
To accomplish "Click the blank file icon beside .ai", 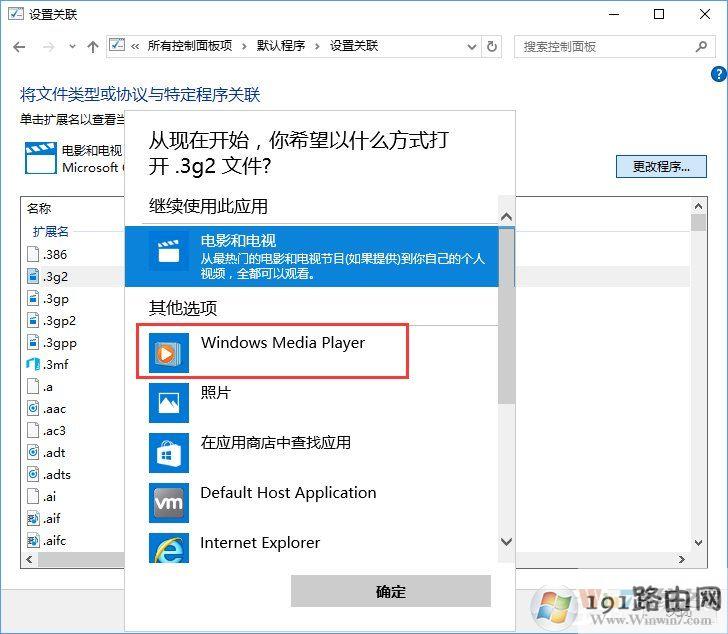I will (33, 496).
